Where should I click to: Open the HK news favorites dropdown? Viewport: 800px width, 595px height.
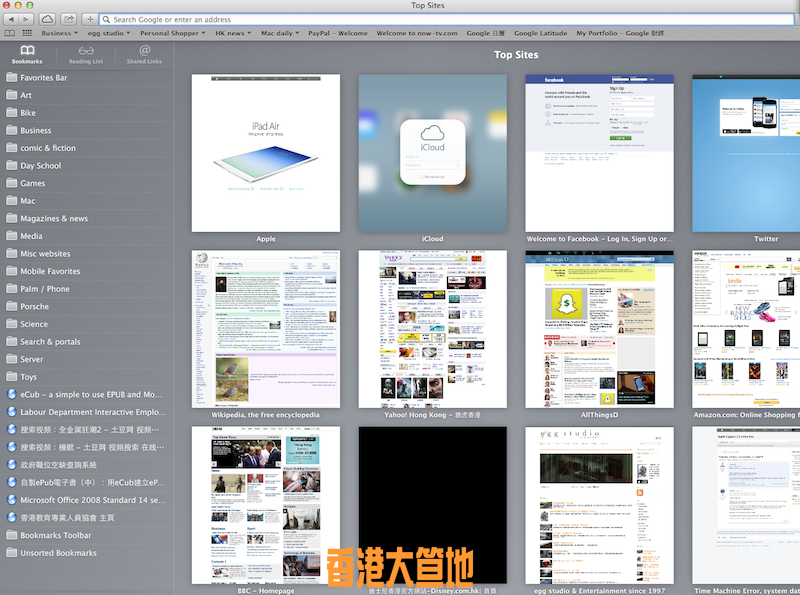[233, 33]
